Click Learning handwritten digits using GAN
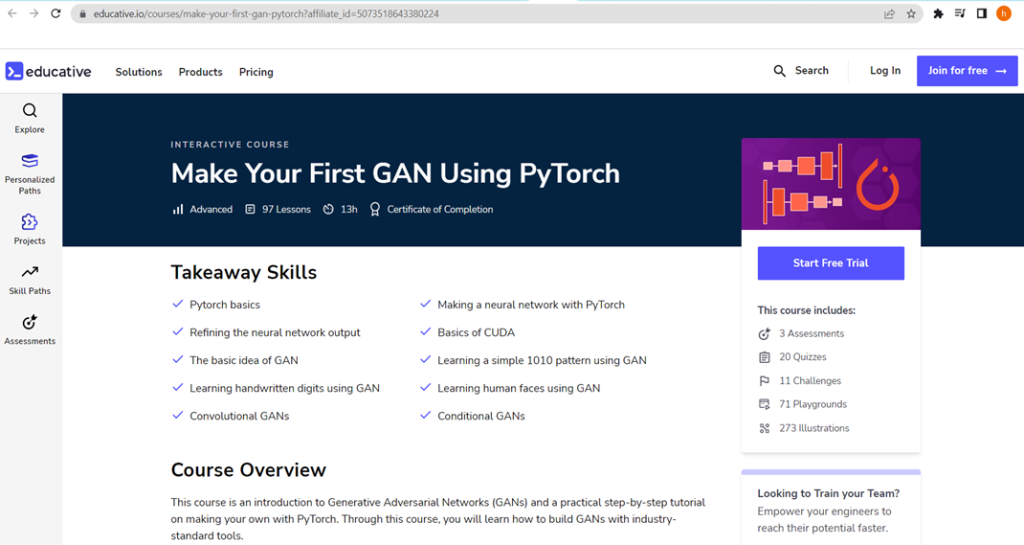Image resolution: width=1024 pixels, height=545 pixels. pyautogui.click(x=284, y=388)
